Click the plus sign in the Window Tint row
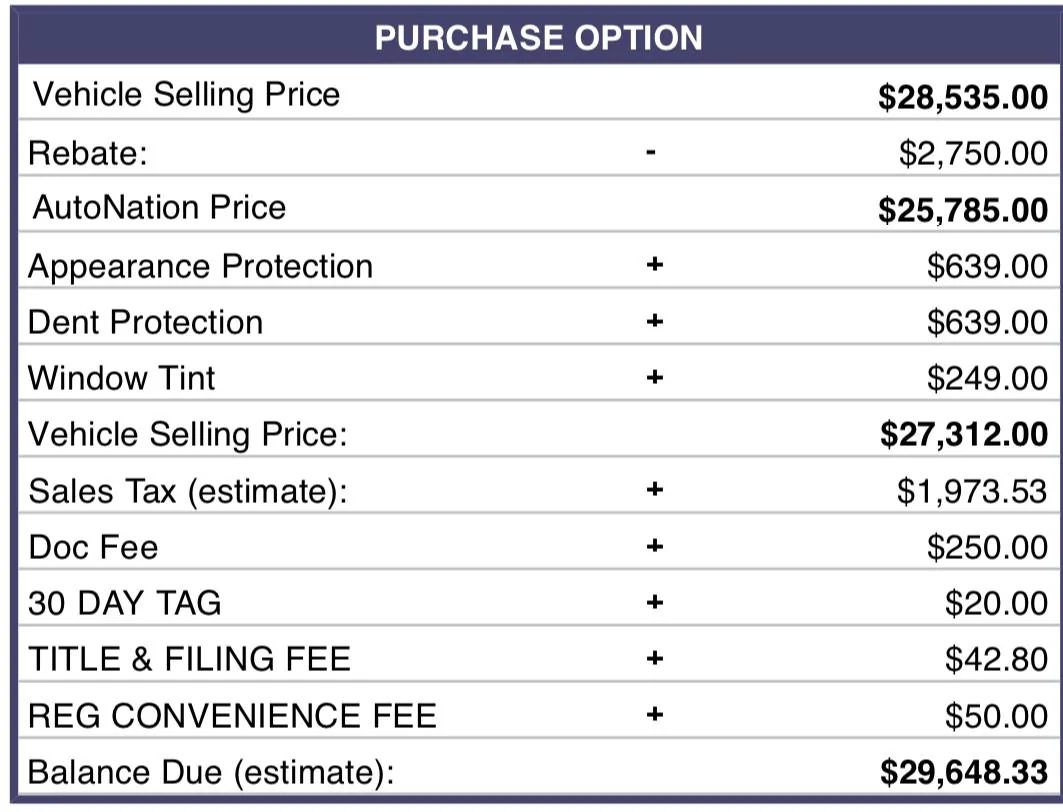 click(x=654, y=378)
